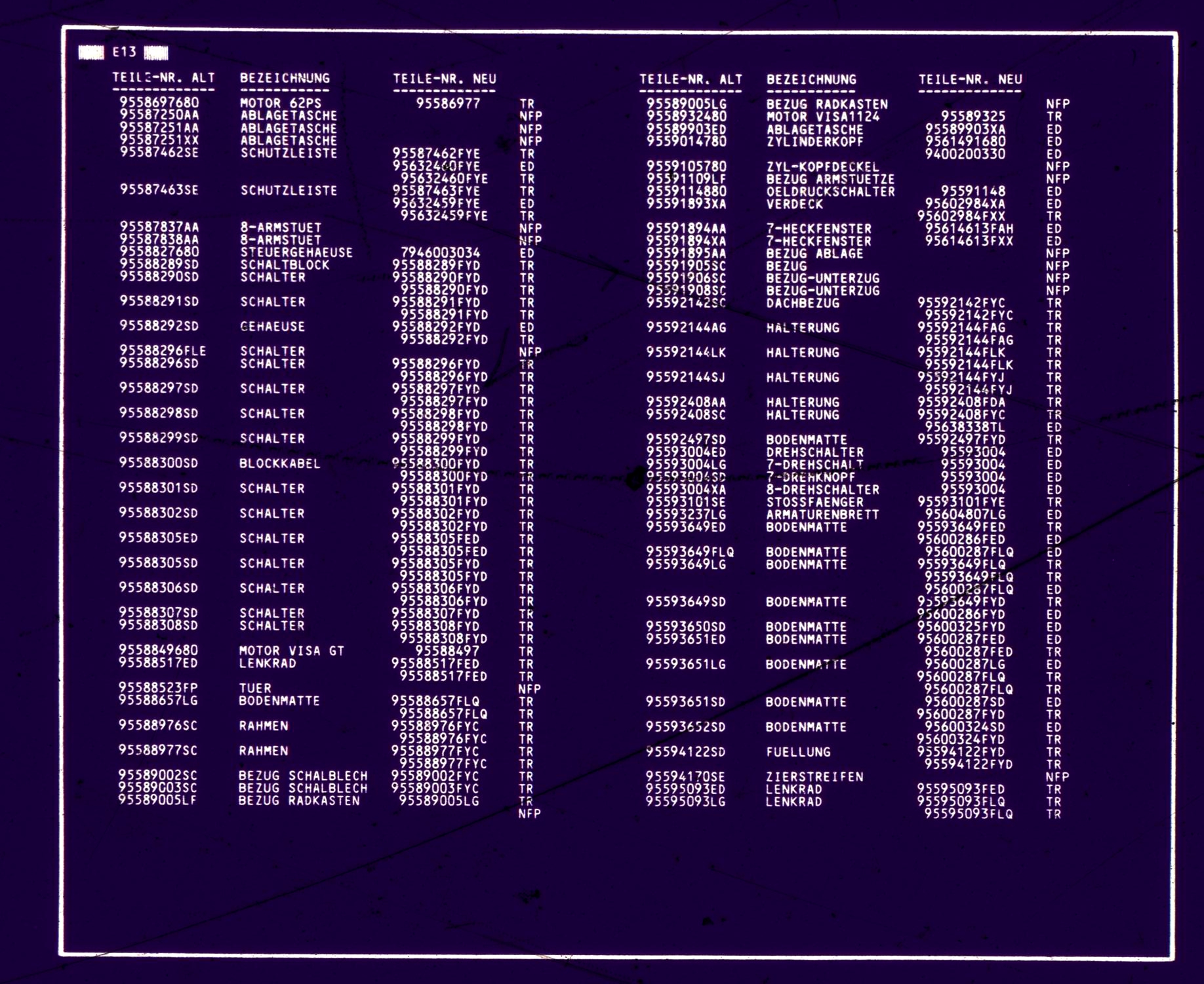Click new part number 95600325FYD
This screenshot has height=984, width=1204.
tap(961, 627)
